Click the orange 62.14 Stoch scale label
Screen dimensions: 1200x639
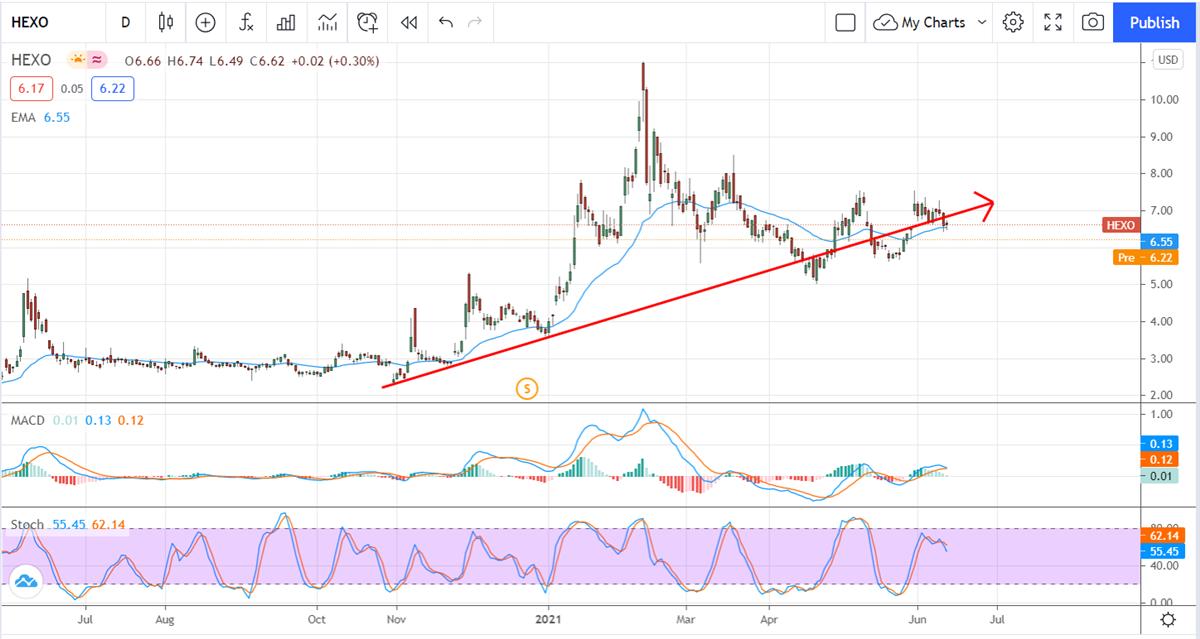pyautogui.click(x=1160, y=536)
